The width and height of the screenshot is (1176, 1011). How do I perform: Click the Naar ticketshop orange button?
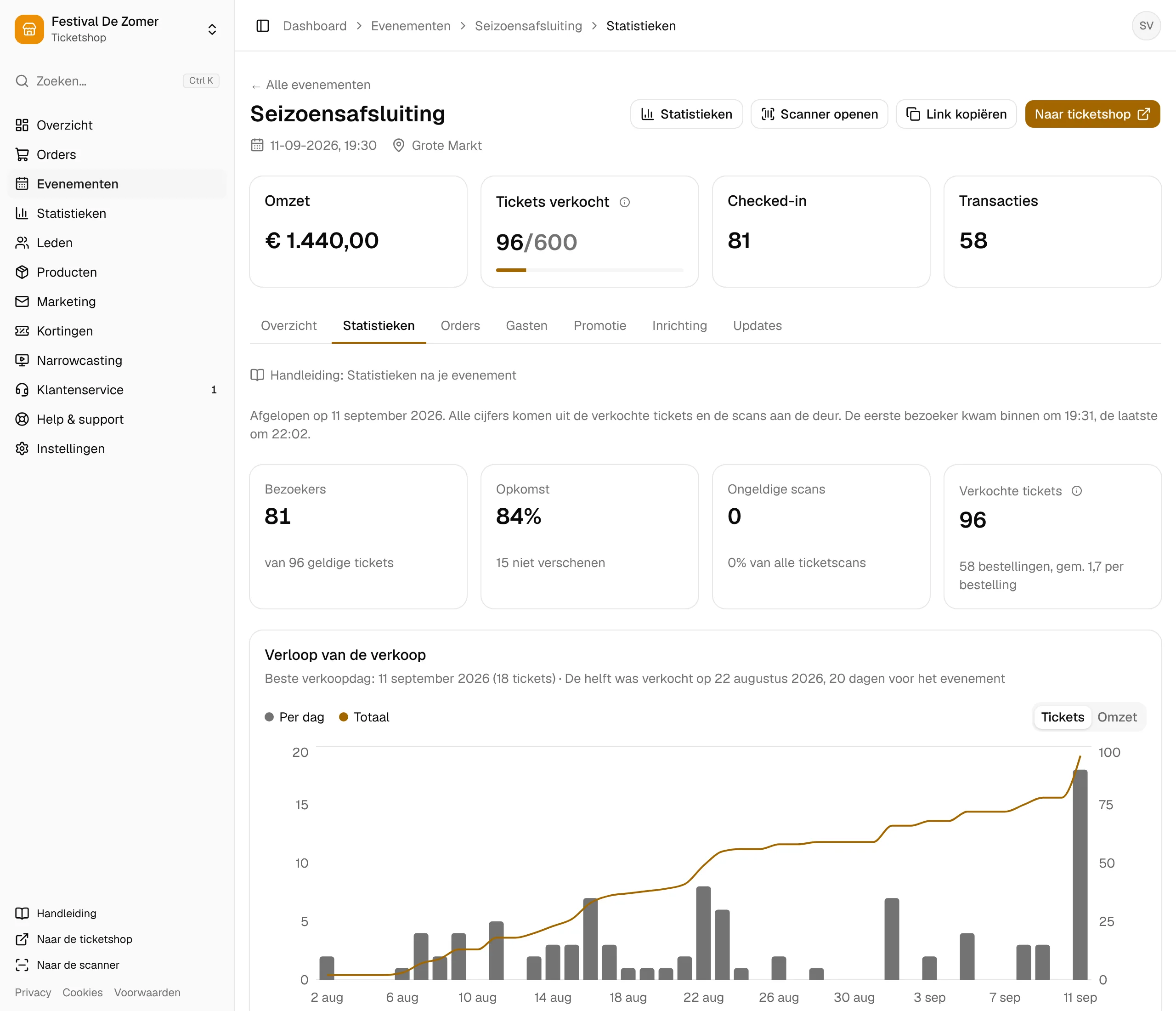coord(1092,114)
